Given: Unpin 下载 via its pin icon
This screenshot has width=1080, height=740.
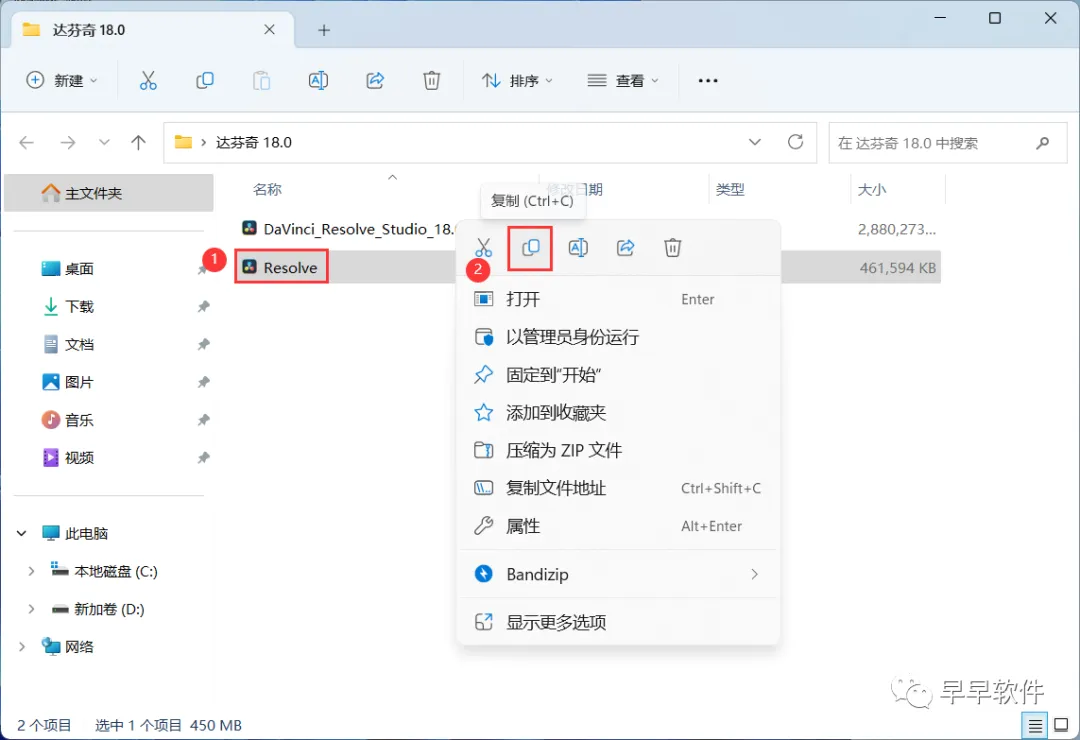Looking at the screenshot, I should (203, 307).
